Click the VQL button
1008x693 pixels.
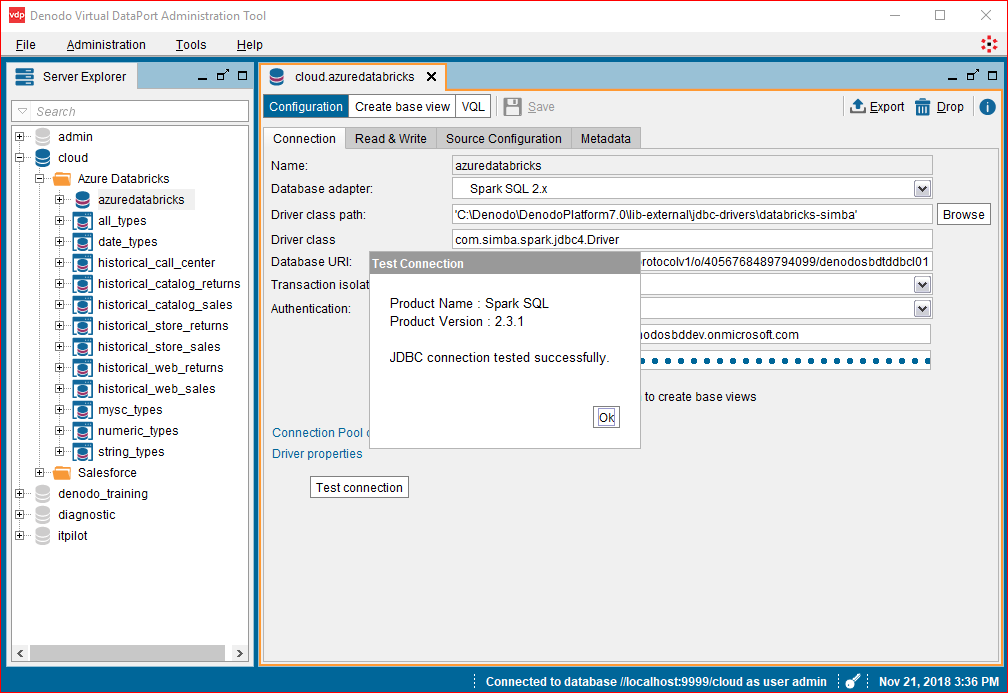[473, 107]
